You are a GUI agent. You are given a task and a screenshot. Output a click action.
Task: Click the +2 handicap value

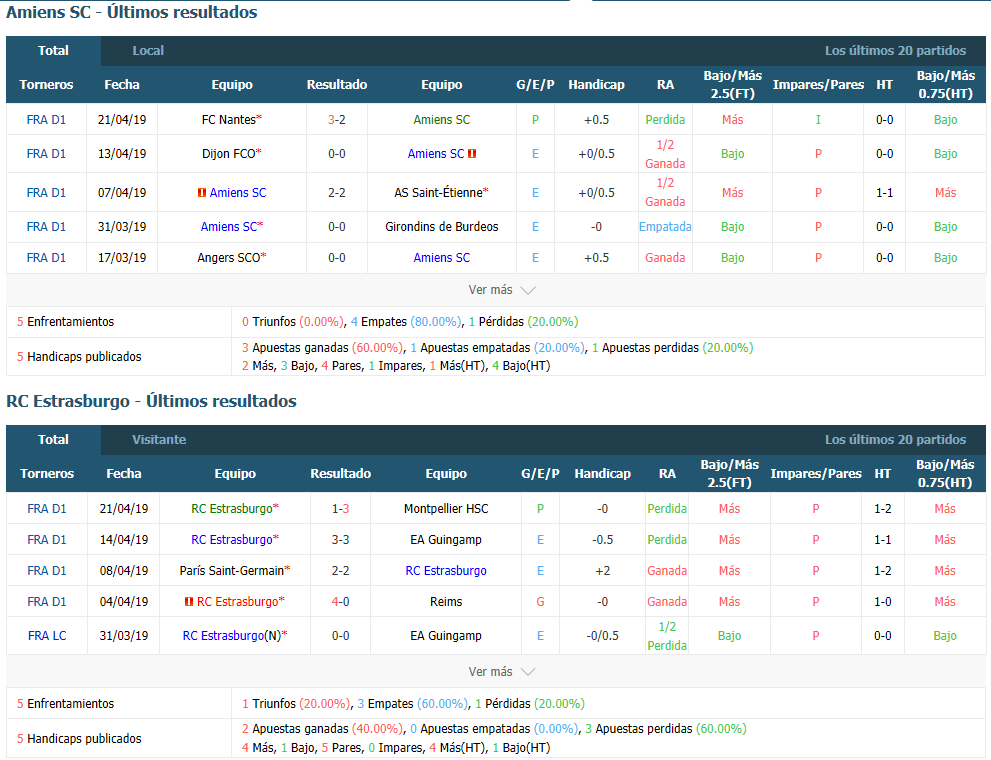coord(602,570)
